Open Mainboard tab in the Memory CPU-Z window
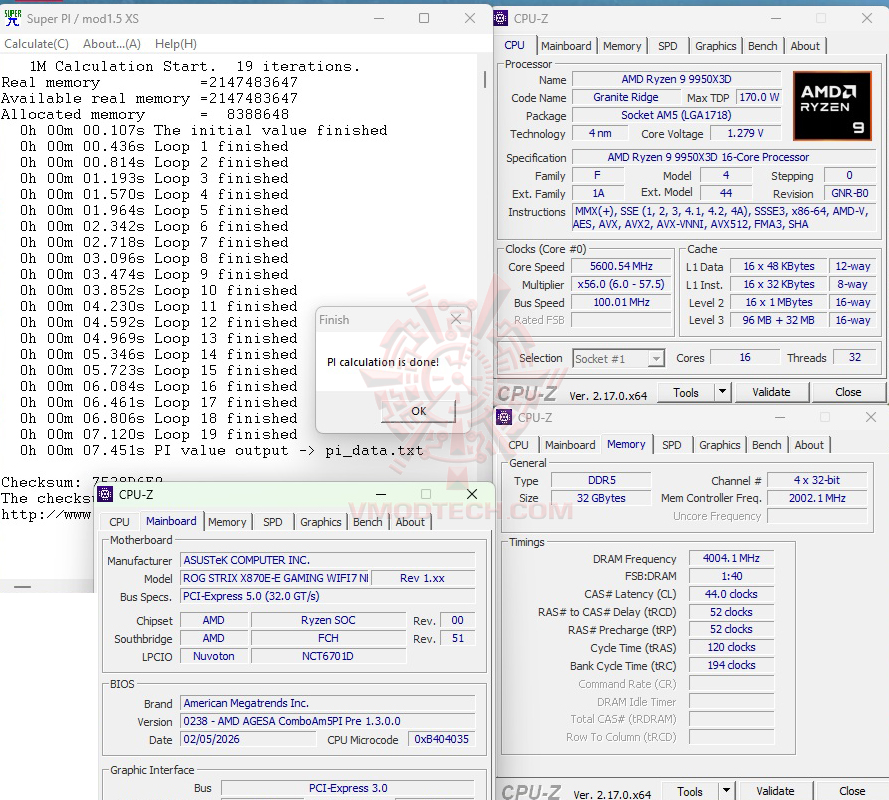 (x=570, y=445)
